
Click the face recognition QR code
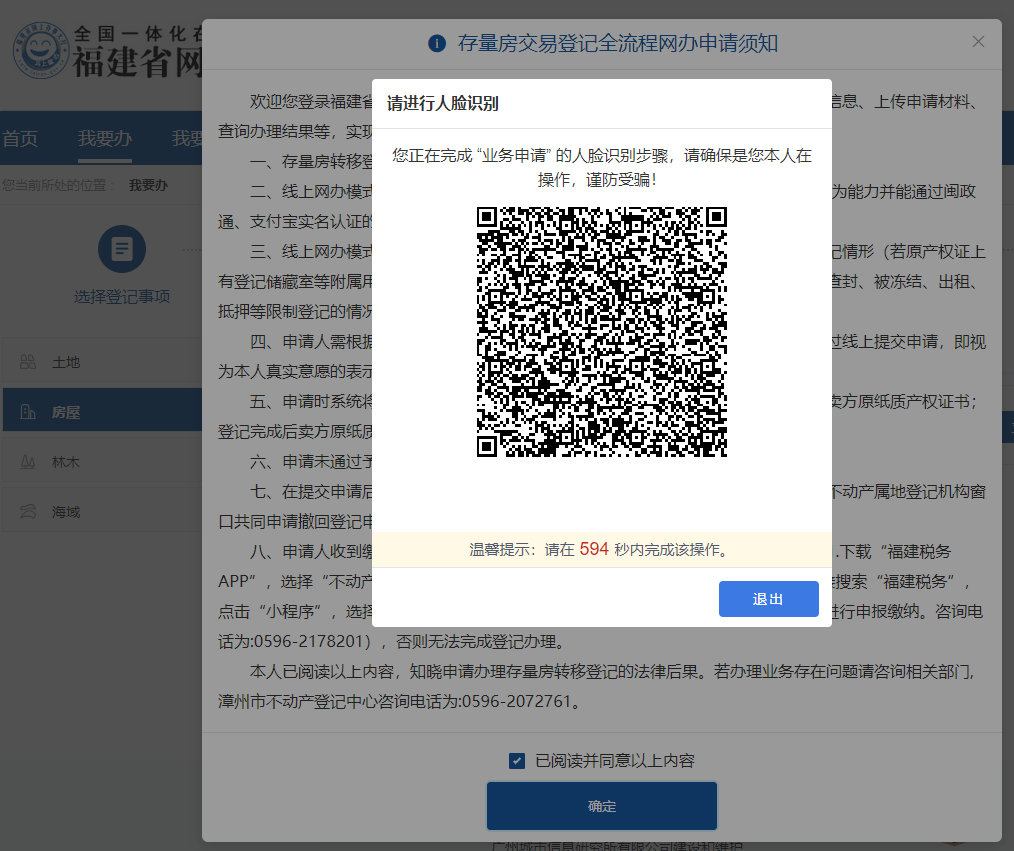[602, 332]
